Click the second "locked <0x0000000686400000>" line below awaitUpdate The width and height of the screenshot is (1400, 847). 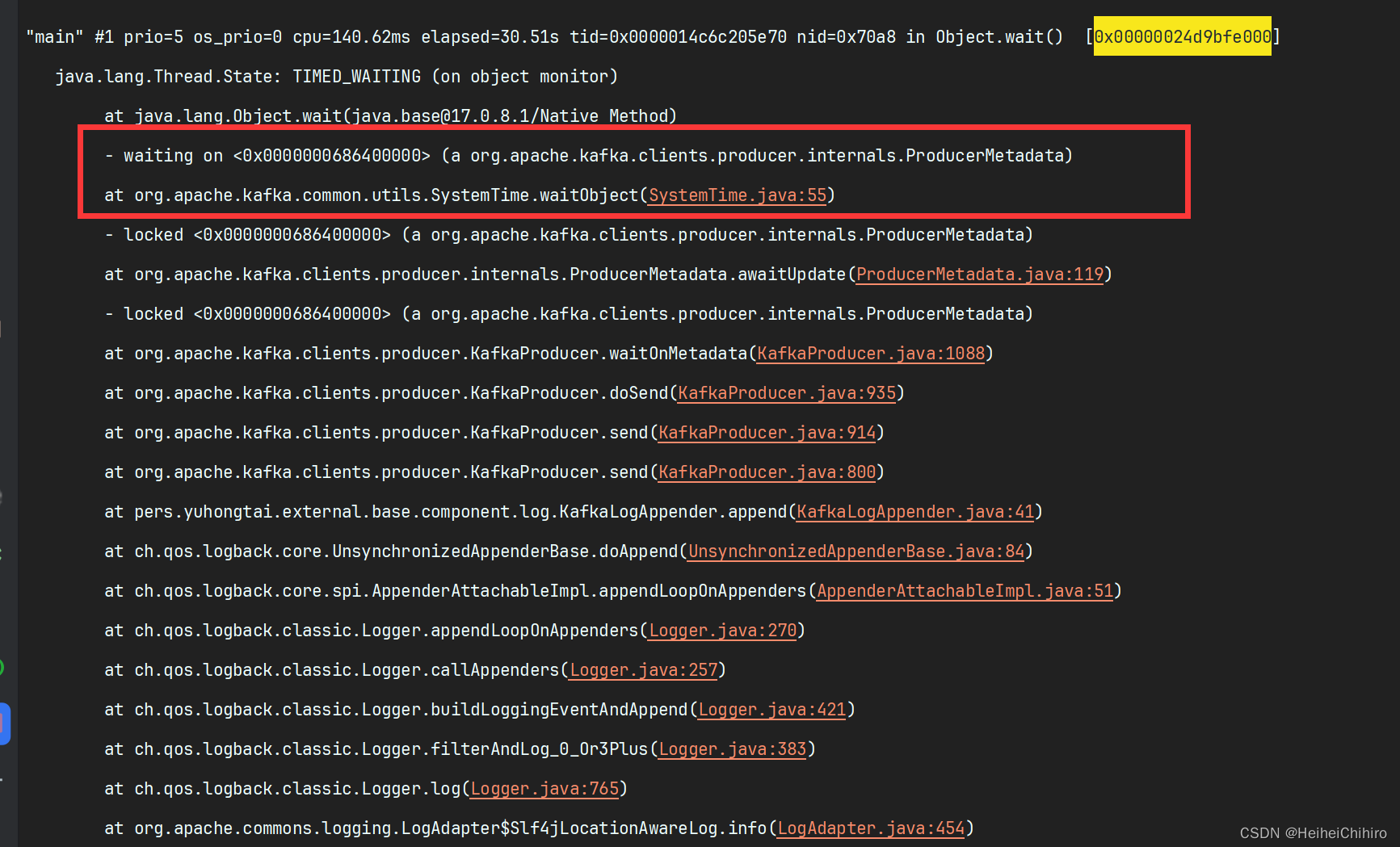569,314
